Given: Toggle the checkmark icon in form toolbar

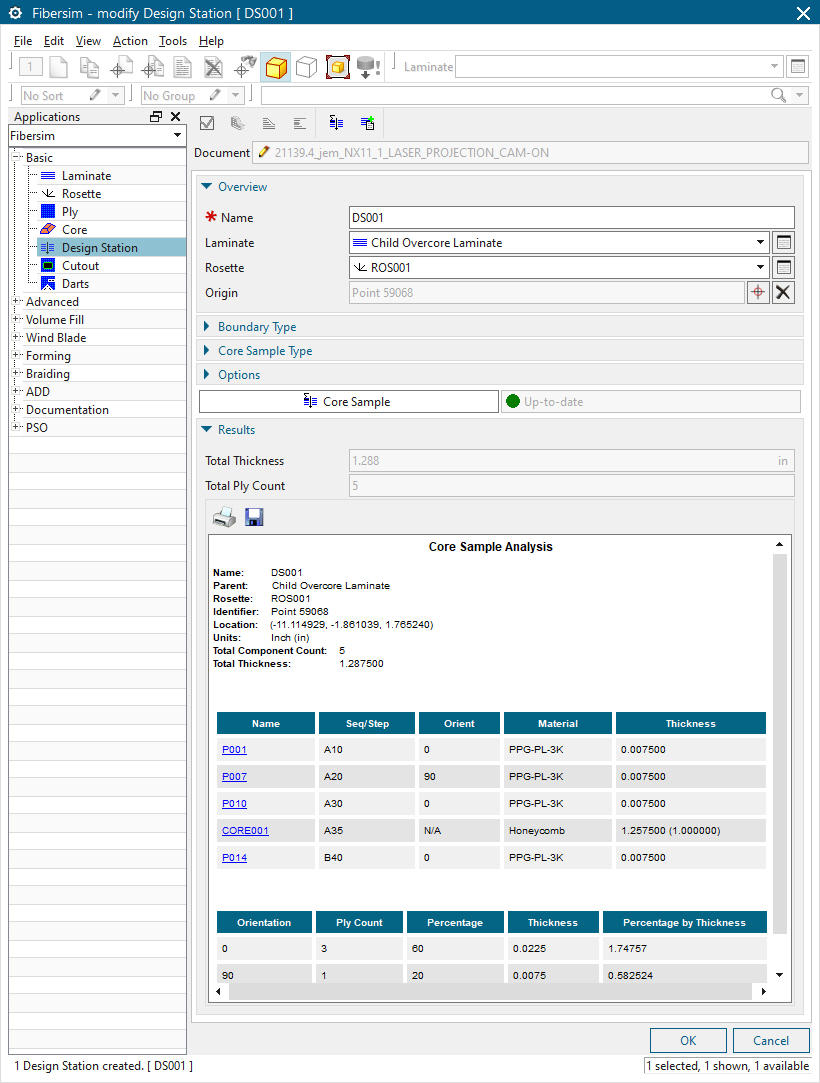Looking at the screenshot, I should 208,123.
